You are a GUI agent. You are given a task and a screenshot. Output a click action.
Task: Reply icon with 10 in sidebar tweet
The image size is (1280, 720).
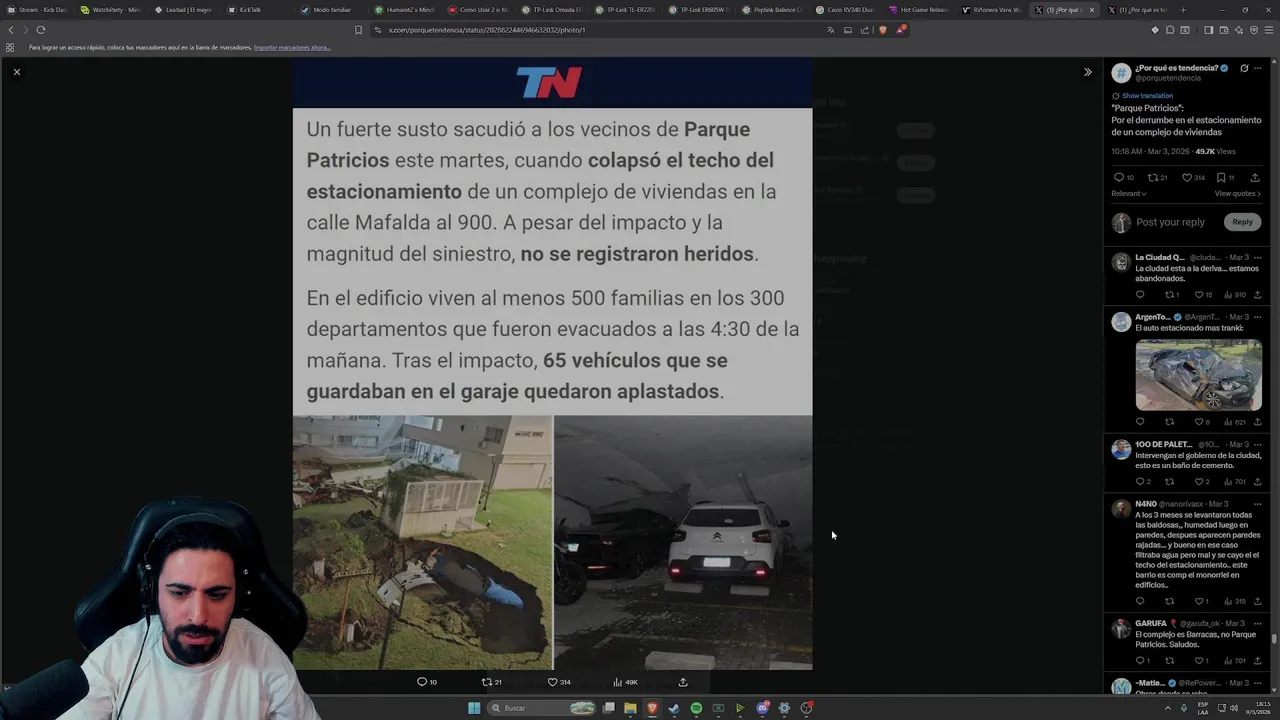[1119, 178]
